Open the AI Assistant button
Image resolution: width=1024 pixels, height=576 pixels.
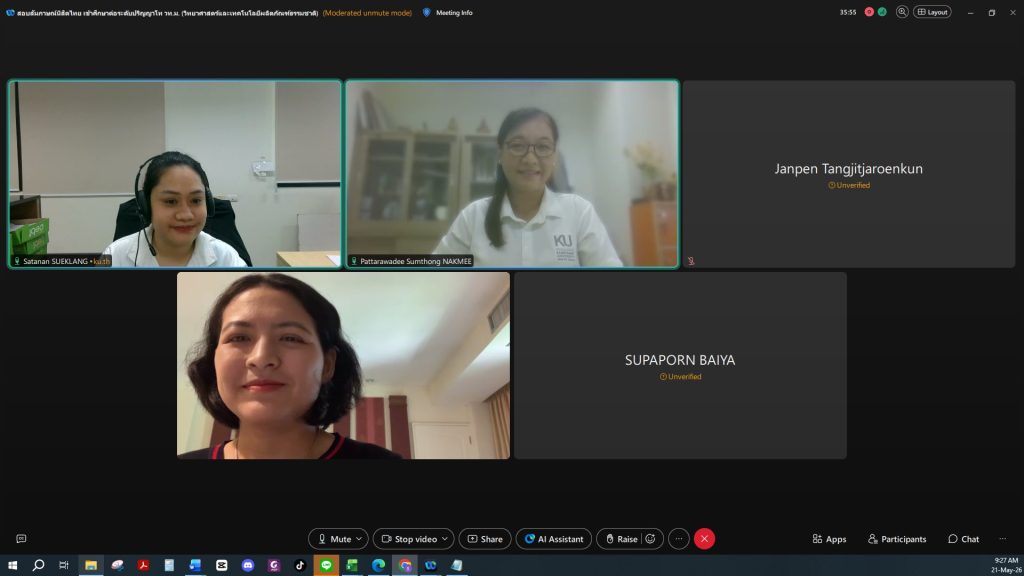click(x=554, y=539)
